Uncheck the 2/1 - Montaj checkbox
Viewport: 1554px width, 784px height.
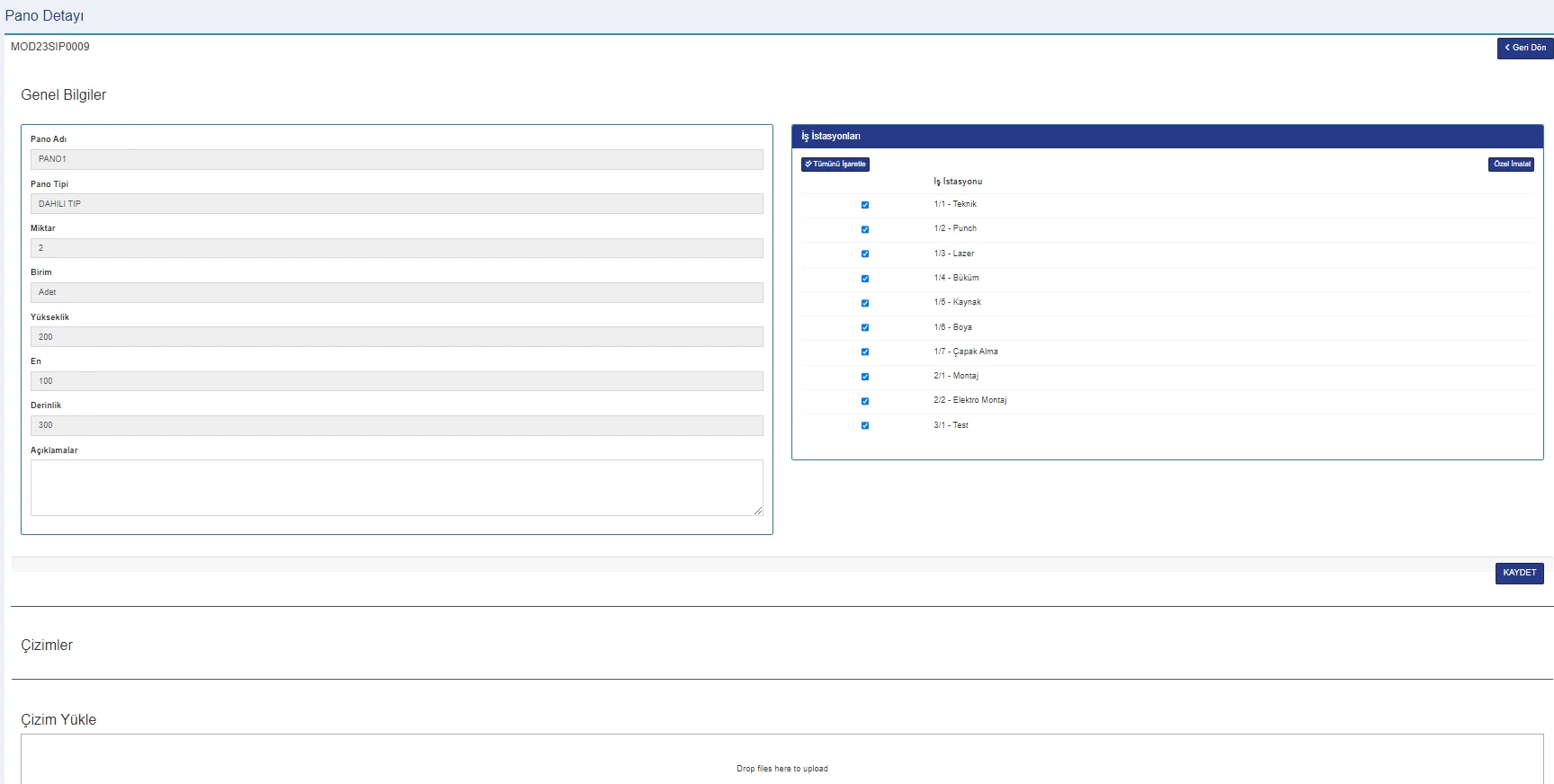[865, 377]
